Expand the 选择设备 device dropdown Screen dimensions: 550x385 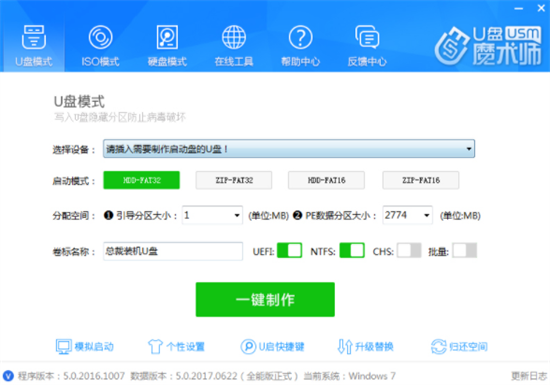[289, 149]
